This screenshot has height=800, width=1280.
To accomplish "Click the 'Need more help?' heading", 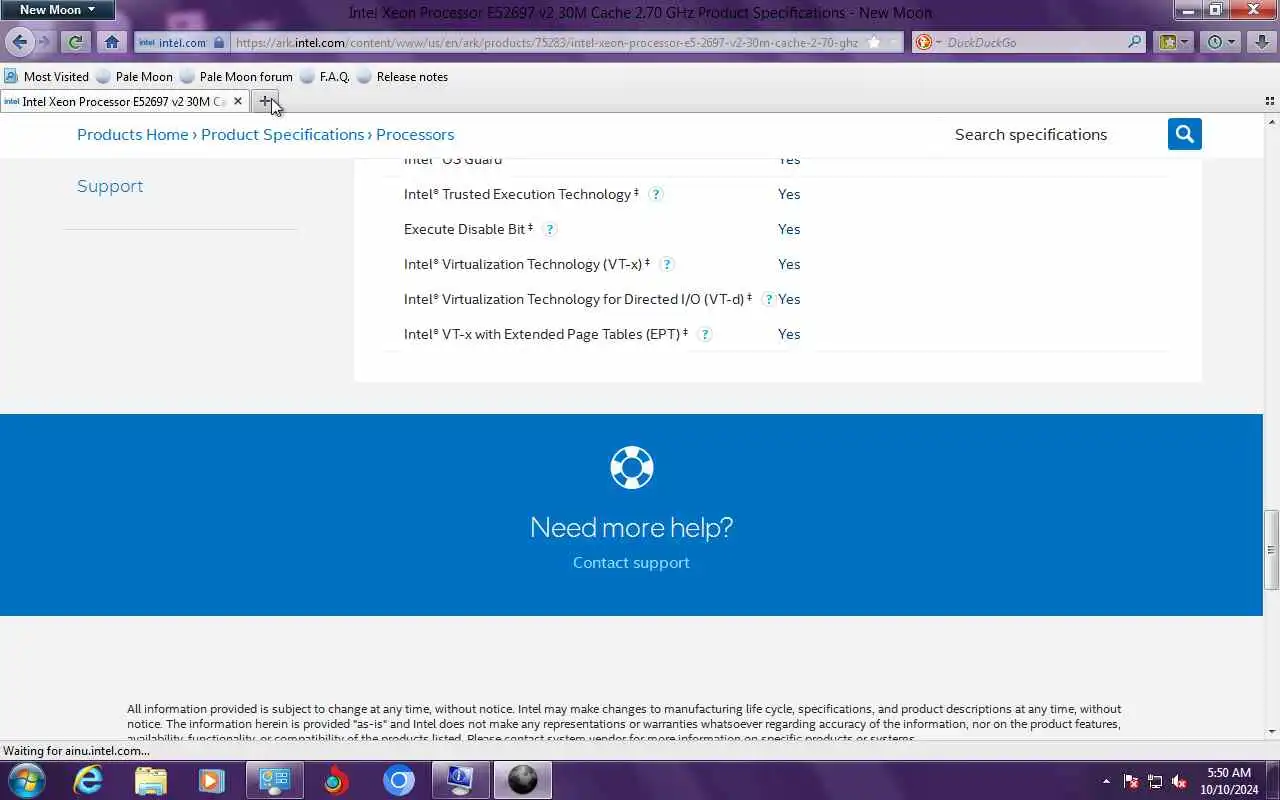I will click(x=631, y=527).
